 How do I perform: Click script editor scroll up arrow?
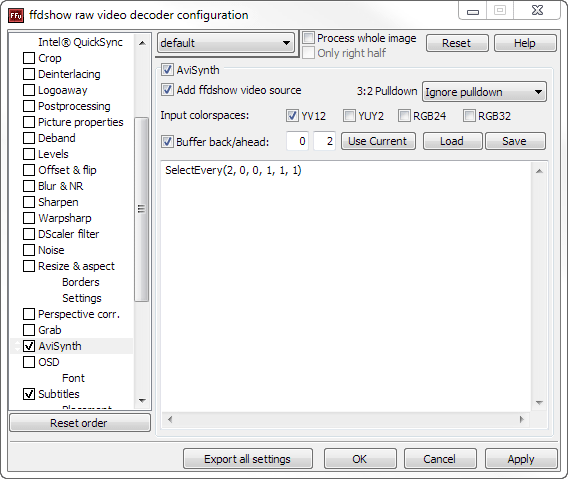(x=539, y=171)
